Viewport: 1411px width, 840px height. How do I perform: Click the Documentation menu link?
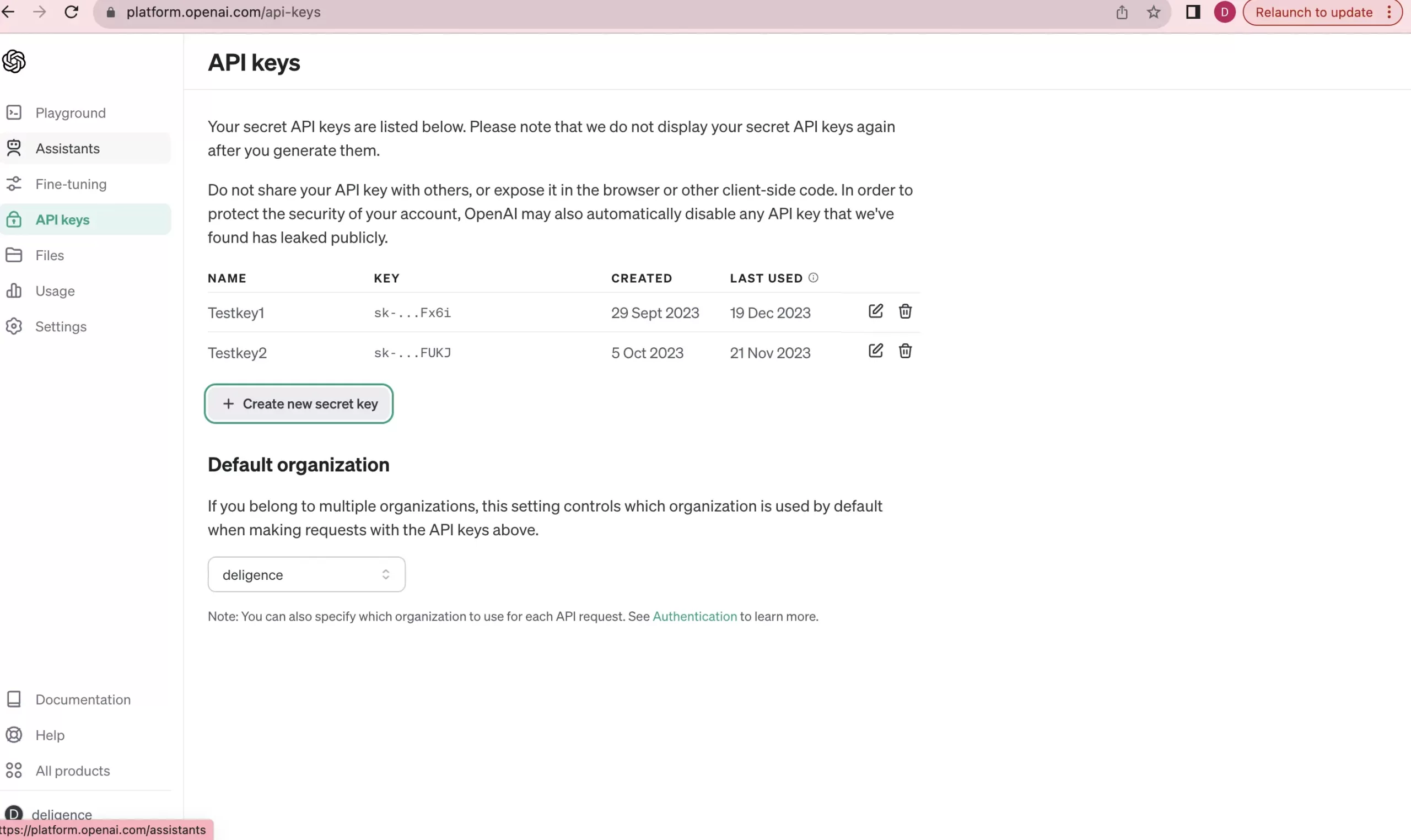(x=83, y=699)
